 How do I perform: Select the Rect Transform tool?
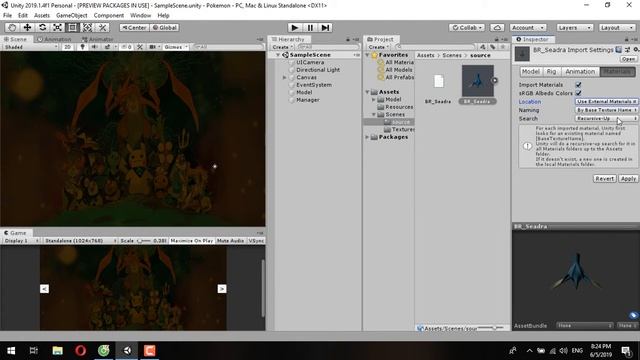[x=72, y=27]
